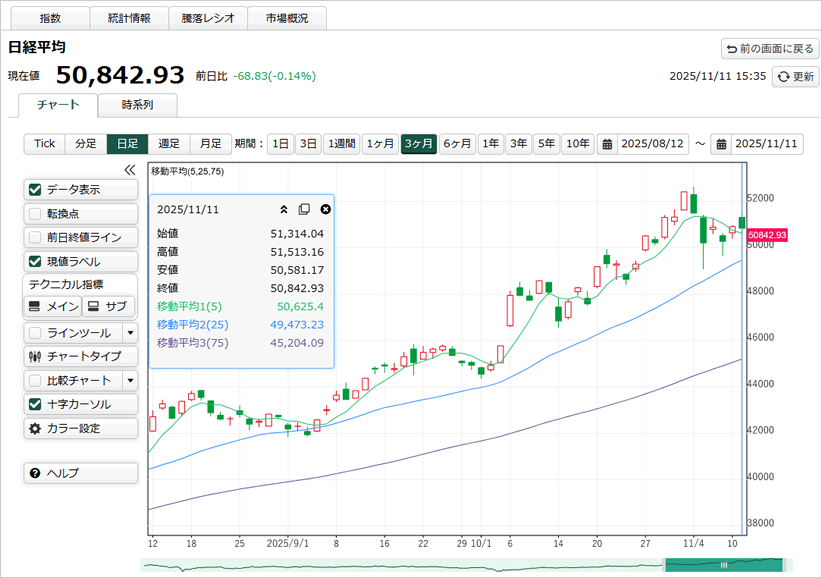Collapse data popup with double-chevron icon
Viewport: 822px width, 578px height.
tap(283, 209)
